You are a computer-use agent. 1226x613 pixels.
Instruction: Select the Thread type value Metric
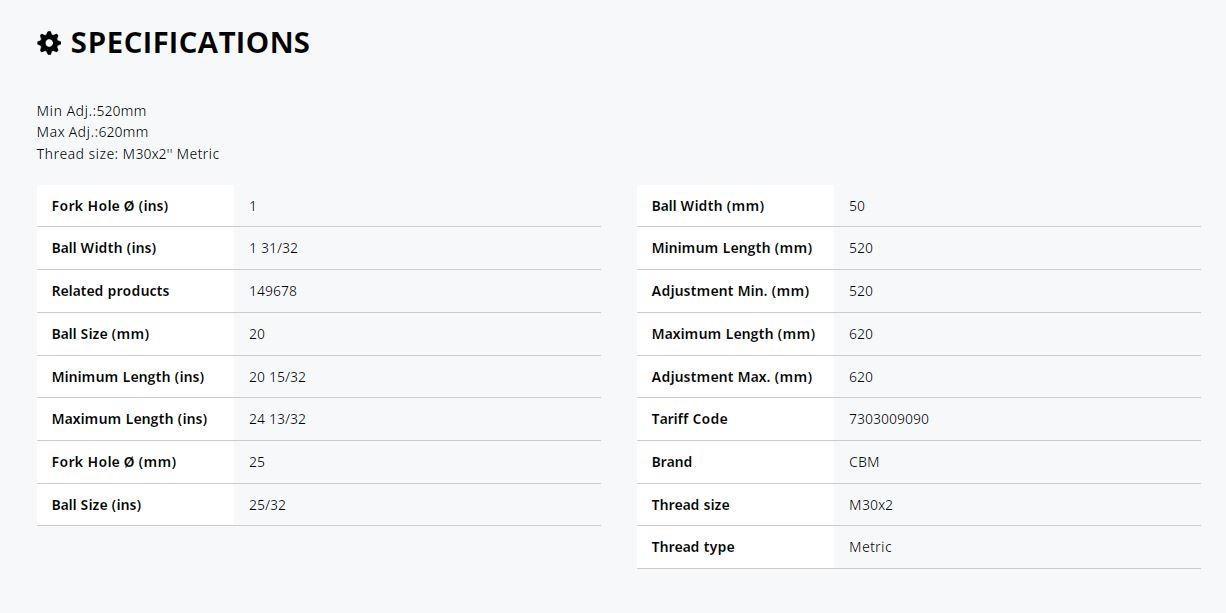pyautogui.click(x=870, y=547)
